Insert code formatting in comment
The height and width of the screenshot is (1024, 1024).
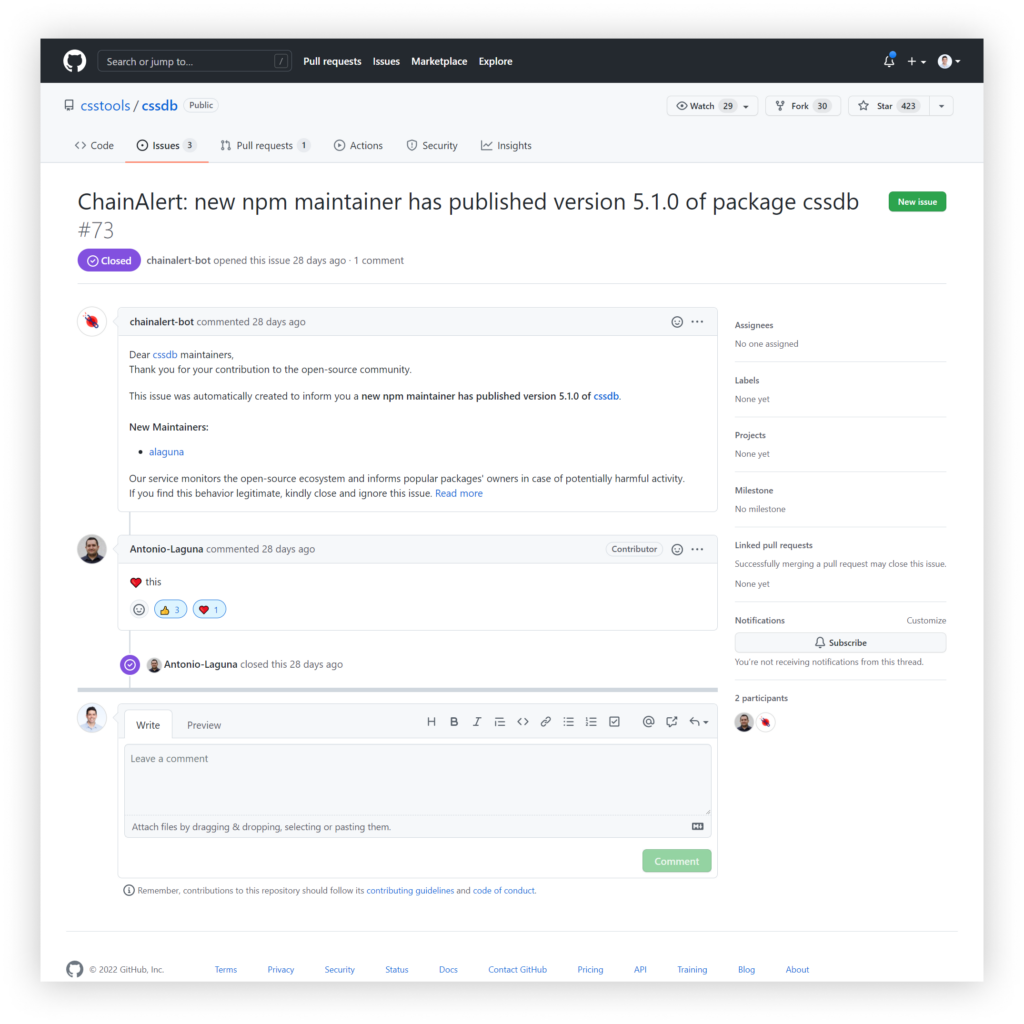522,722
